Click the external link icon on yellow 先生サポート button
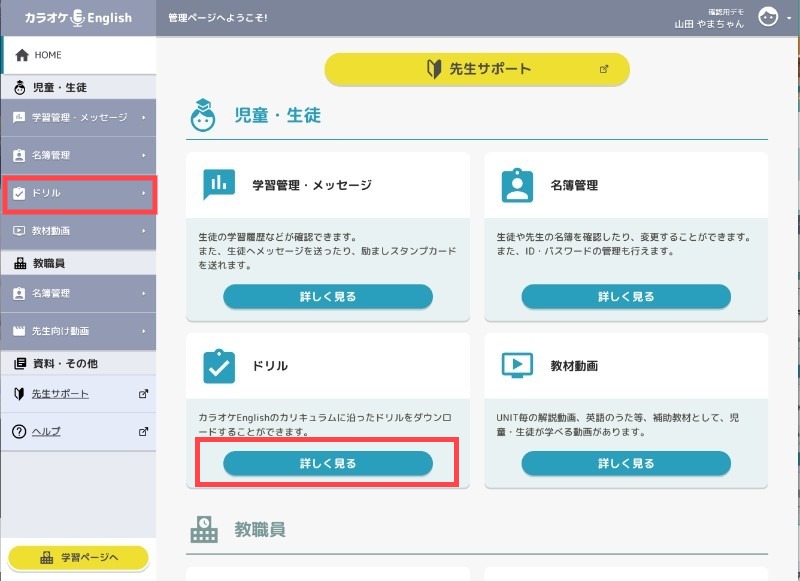 [x=604, y=69]
